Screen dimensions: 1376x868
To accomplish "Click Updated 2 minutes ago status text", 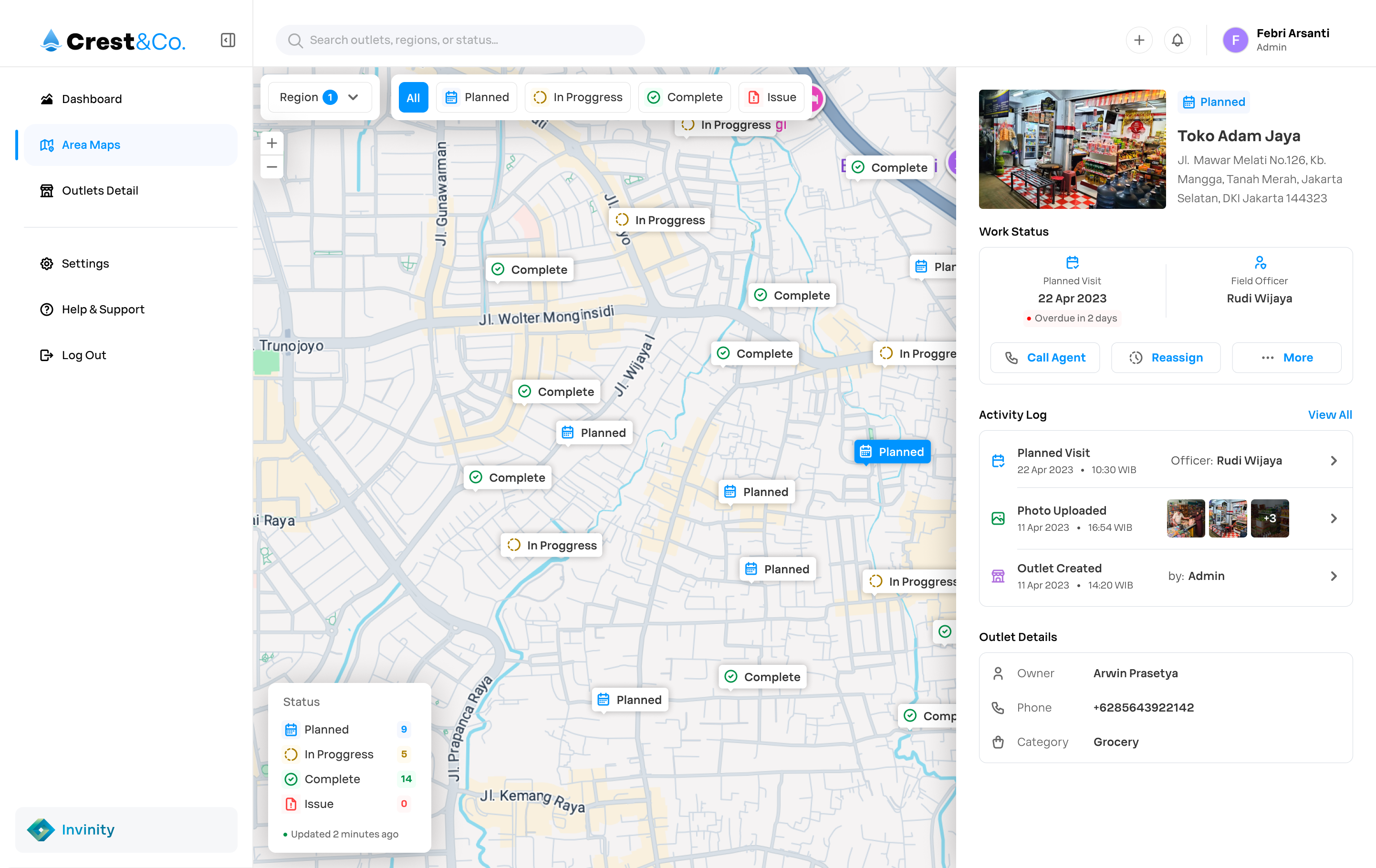I will (x=341, y=834).
